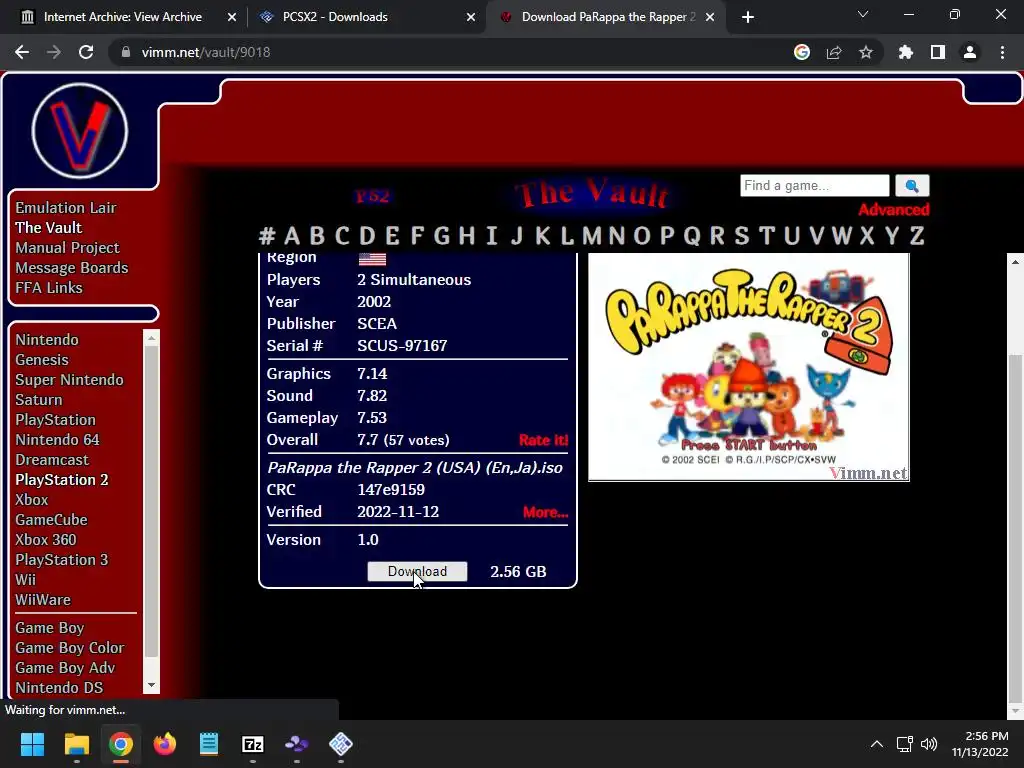
Task: Open the FFA Links menu link
Action: 49,287
